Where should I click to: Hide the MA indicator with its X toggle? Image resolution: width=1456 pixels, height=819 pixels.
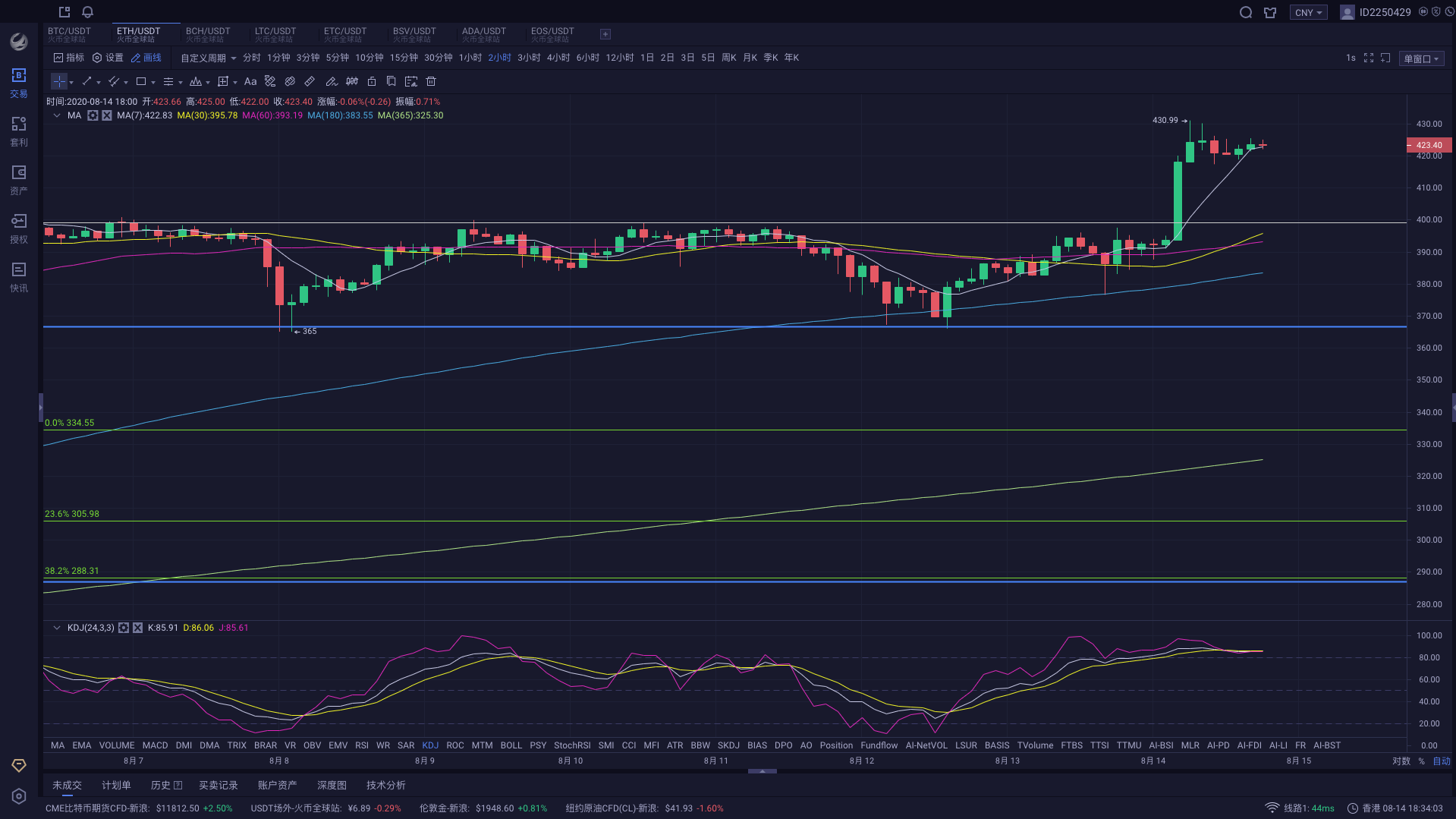click(106, 115)
